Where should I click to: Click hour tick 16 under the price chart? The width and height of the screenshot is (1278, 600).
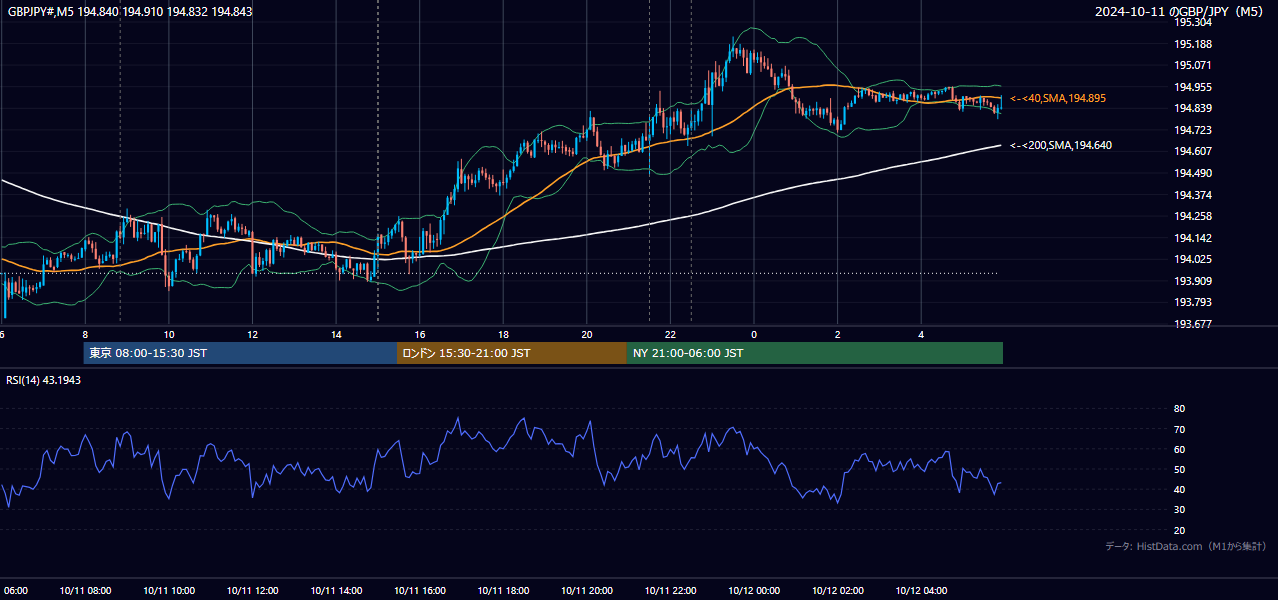pos(420,335)
